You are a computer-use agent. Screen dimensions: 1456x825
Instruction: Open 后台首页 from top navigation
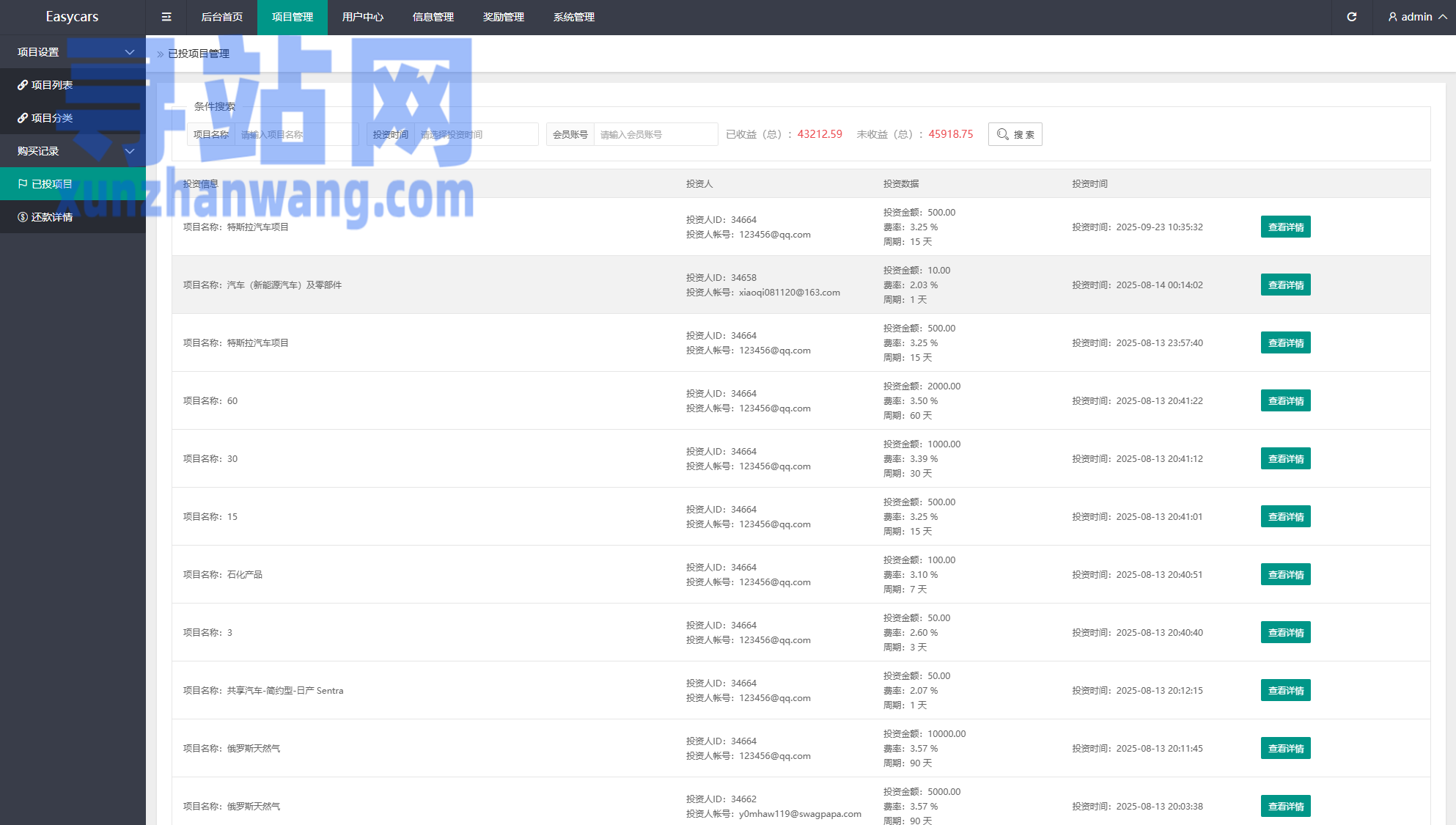221,17
